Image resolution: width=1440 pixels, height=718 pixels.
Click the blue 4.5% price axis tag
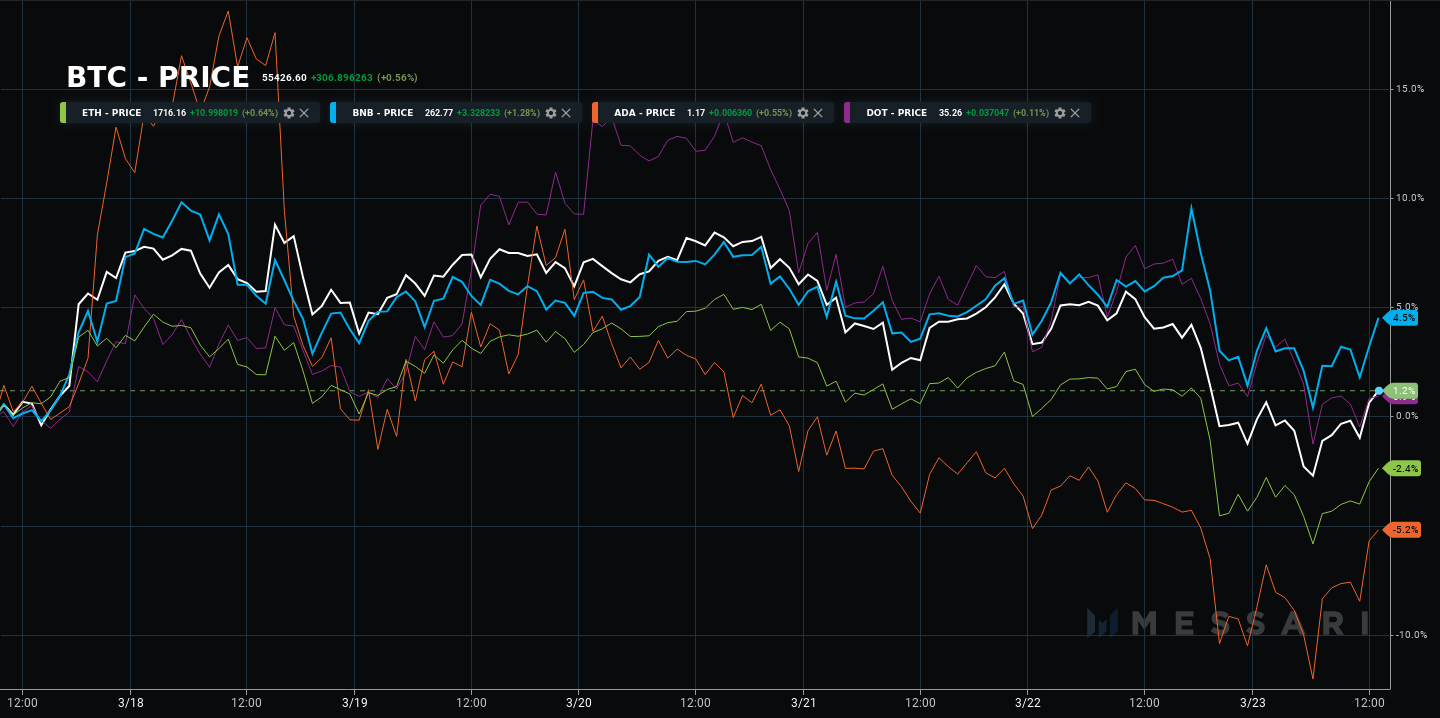tap(1402, 318)
